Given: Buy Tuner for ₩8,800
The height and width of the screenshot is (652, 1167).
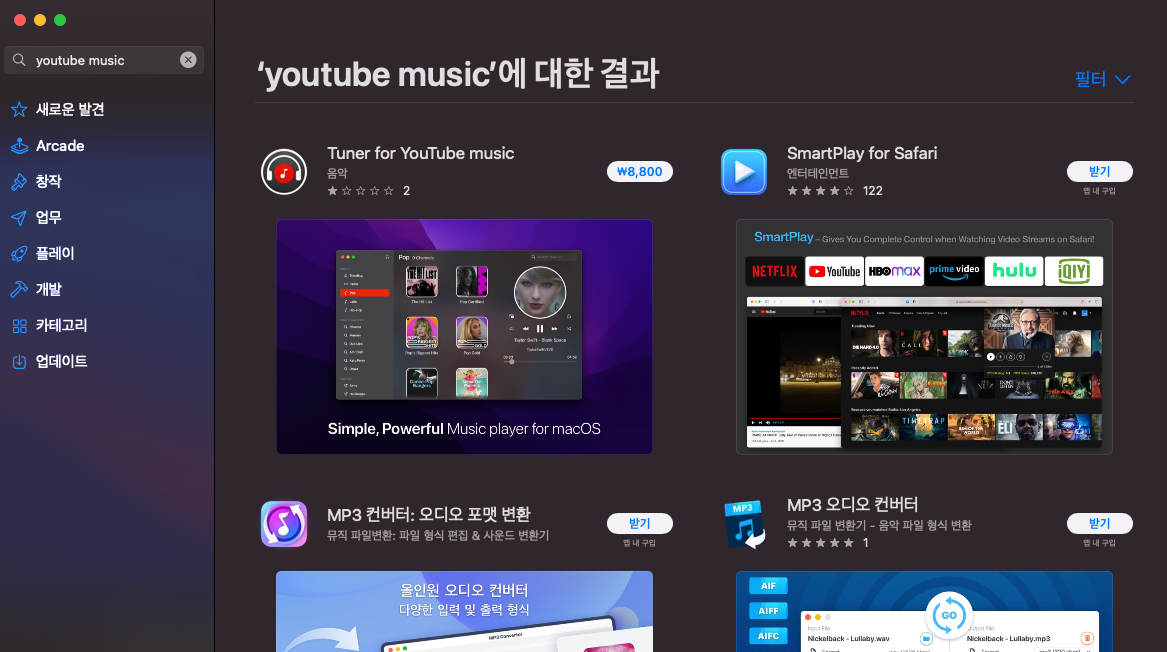Looking at the screenshot, I should pos(639,172).
